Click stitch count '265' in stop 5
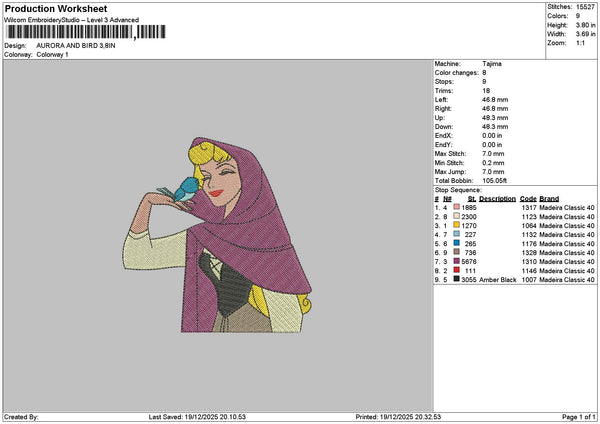This screenshot has width=600, height=424. pos(470,243)
